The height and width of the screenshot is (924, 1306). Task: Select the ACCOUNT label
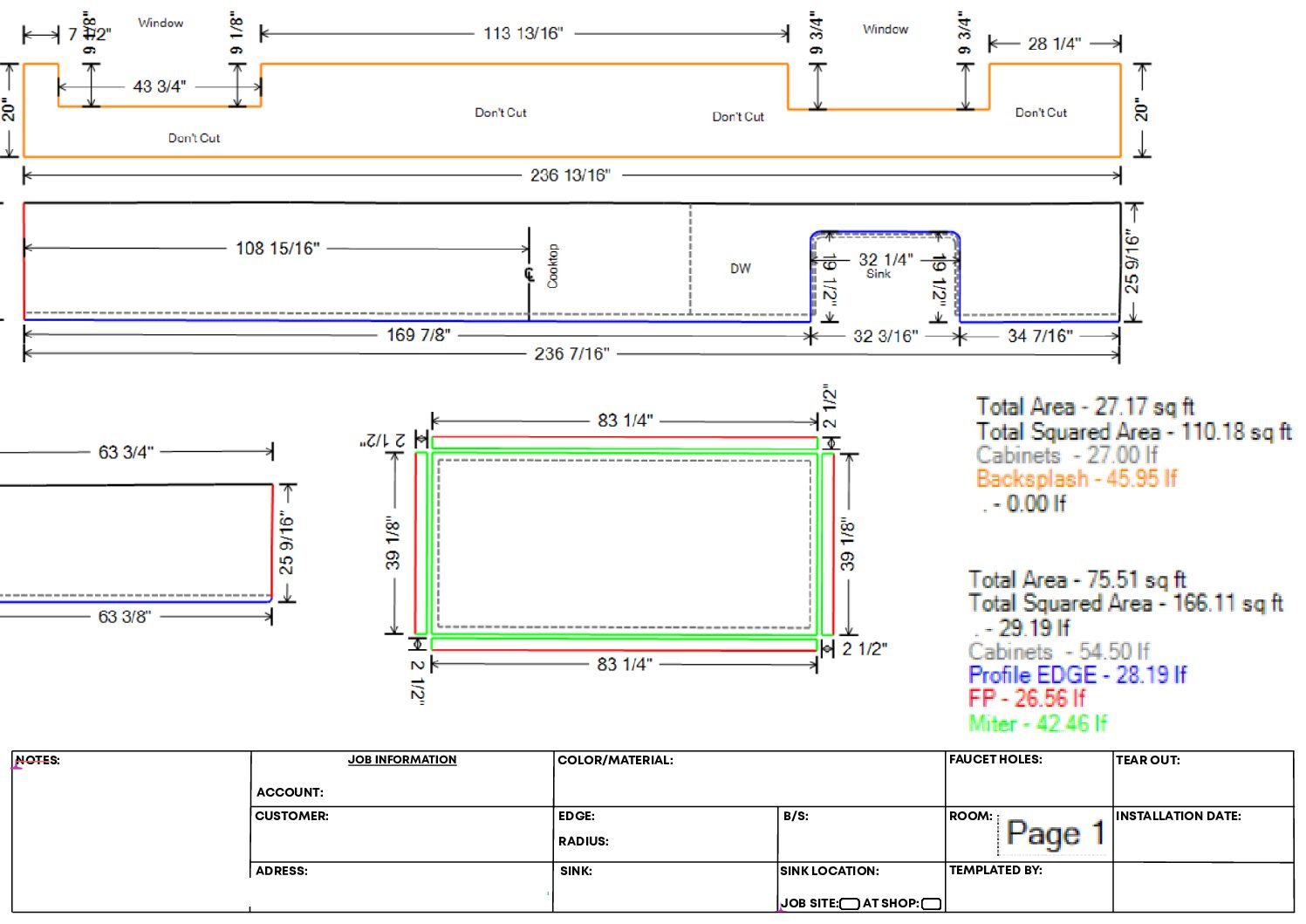(290, 792)
